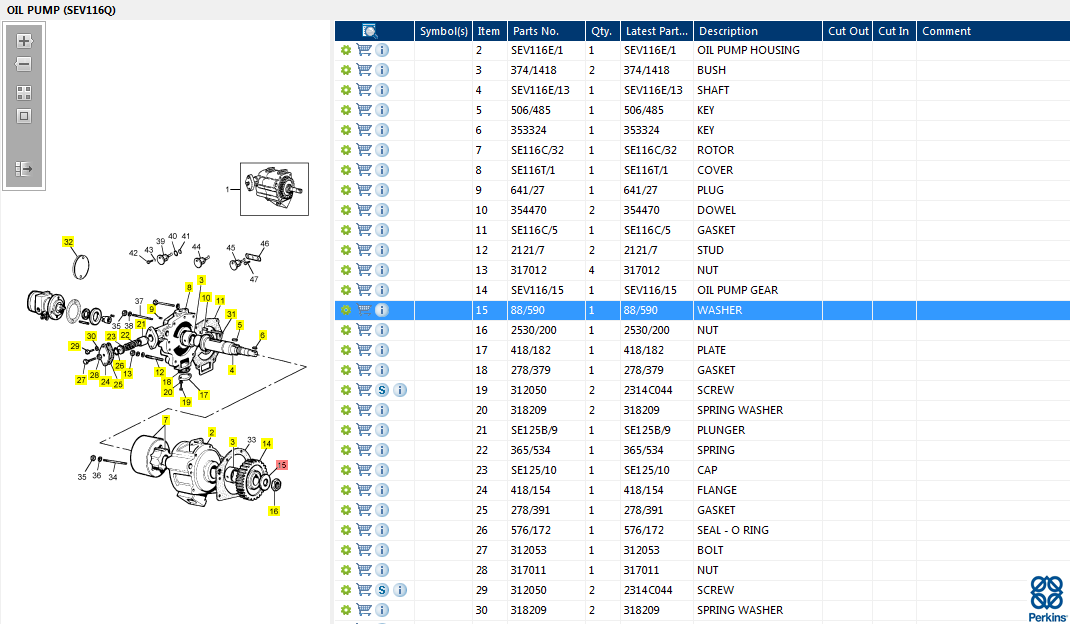The height and width of the screenshot is (624, 1070).
Task: Select callout 7 on the diagram
Action: point(166,420)
